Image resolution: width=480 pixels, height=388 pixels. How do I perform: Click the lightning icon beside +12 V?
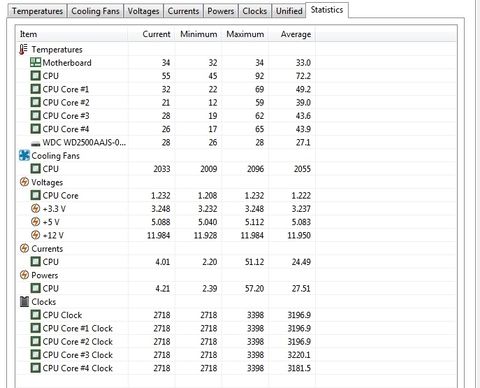[x=35, y=235]
